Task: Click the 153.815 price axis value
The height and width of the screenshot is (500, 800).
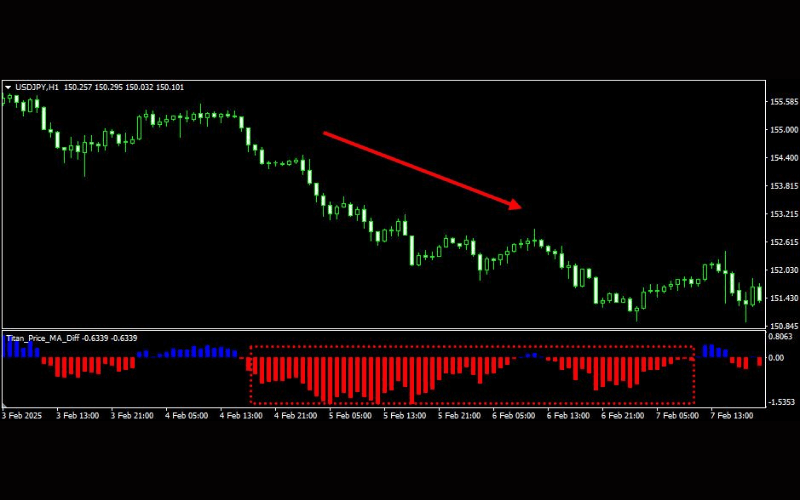Action: tap(783, 186)
